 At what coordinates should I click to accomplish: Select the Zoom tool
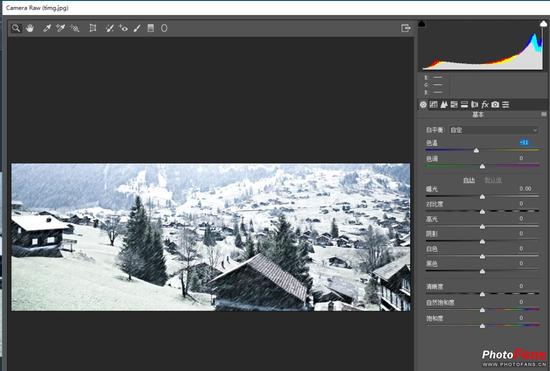tap(16, 28)
